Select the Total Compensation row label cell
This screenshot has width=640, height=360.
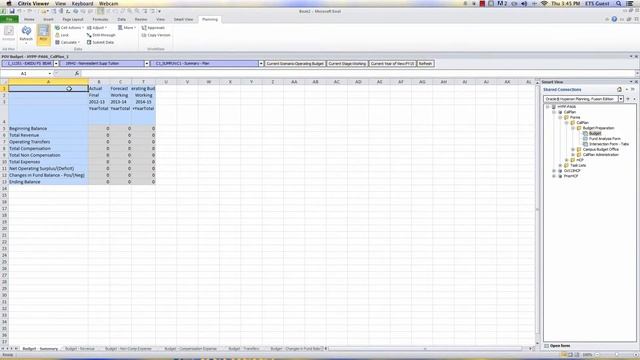click(48, 149)
